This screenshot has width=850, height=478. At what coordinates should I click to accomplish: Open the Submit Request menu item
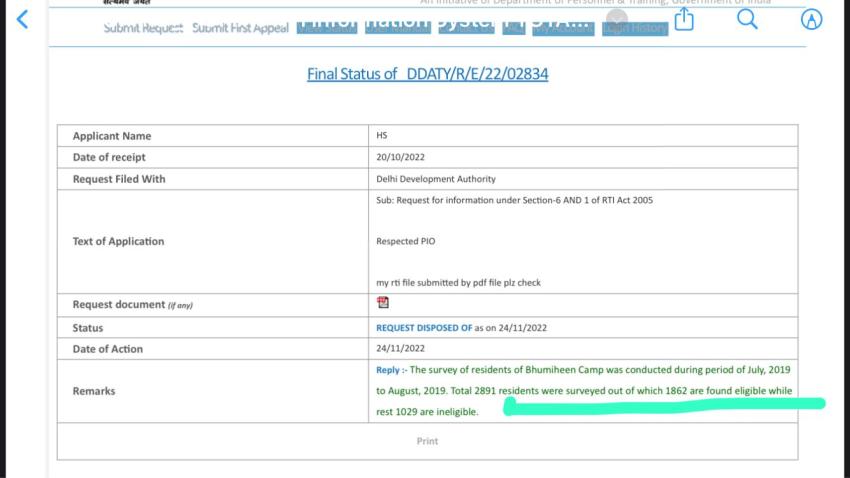[x=143, y=28]
